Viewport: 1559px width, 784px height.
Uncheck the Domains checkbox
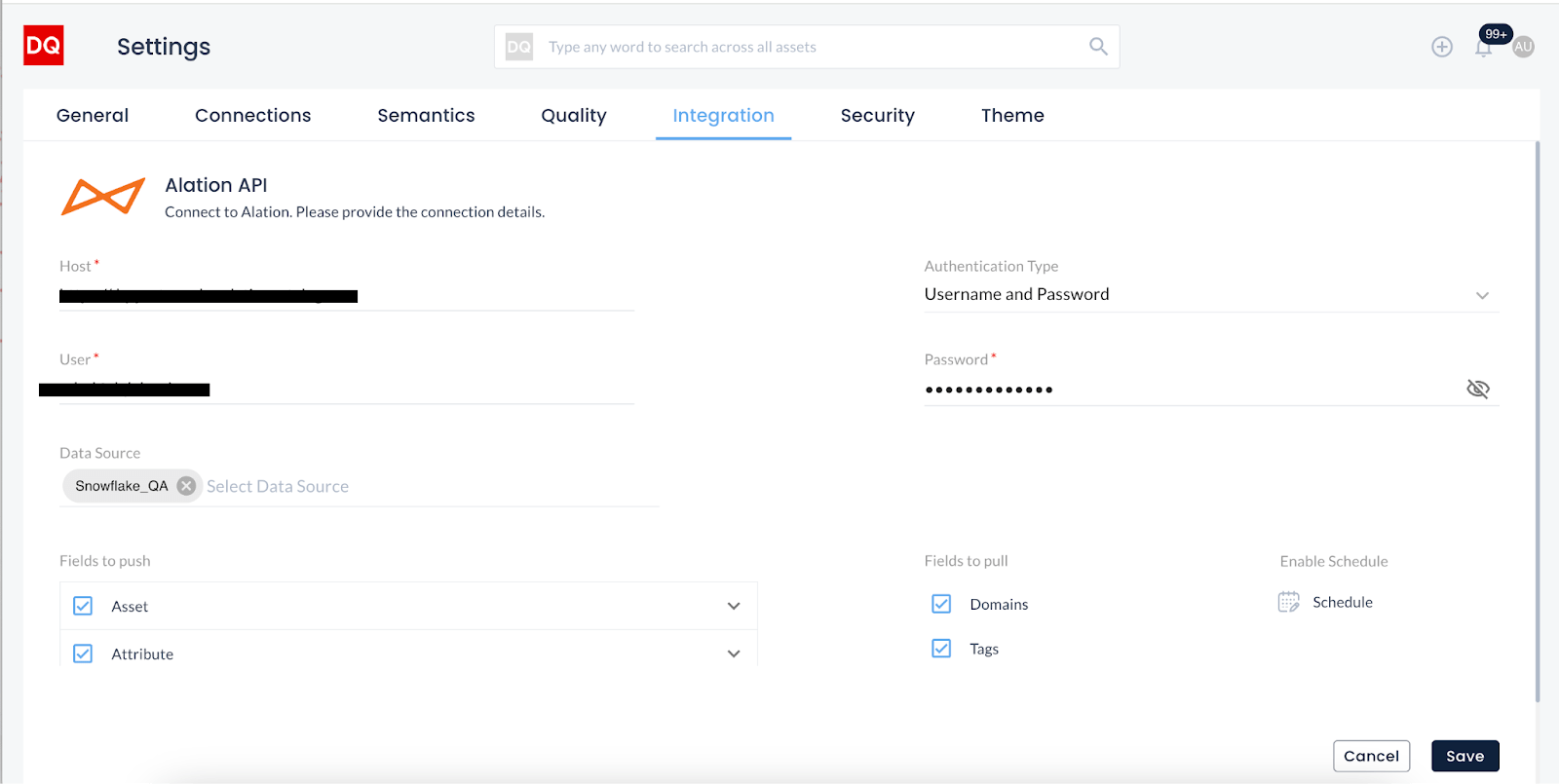coord(941,604)
